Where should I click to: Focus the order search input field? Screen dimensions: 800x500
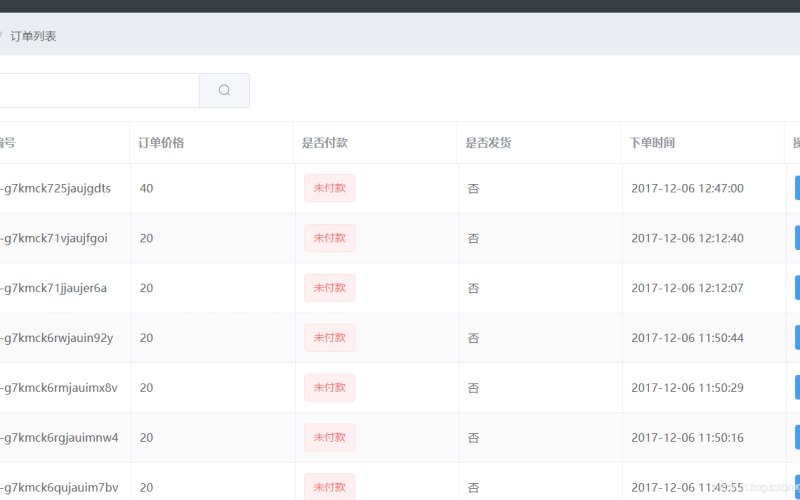pos(99,90)
